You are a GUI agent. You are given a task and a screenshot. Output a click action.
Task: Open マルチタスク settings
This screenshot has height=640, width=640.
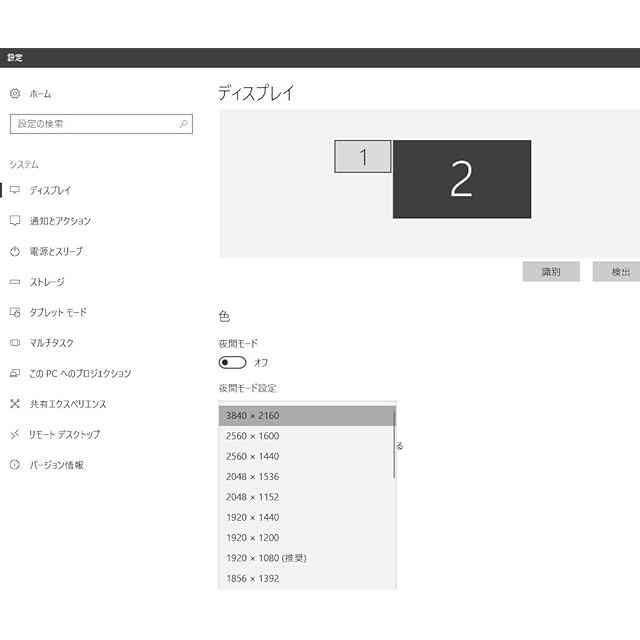click(x=51, y=343)
